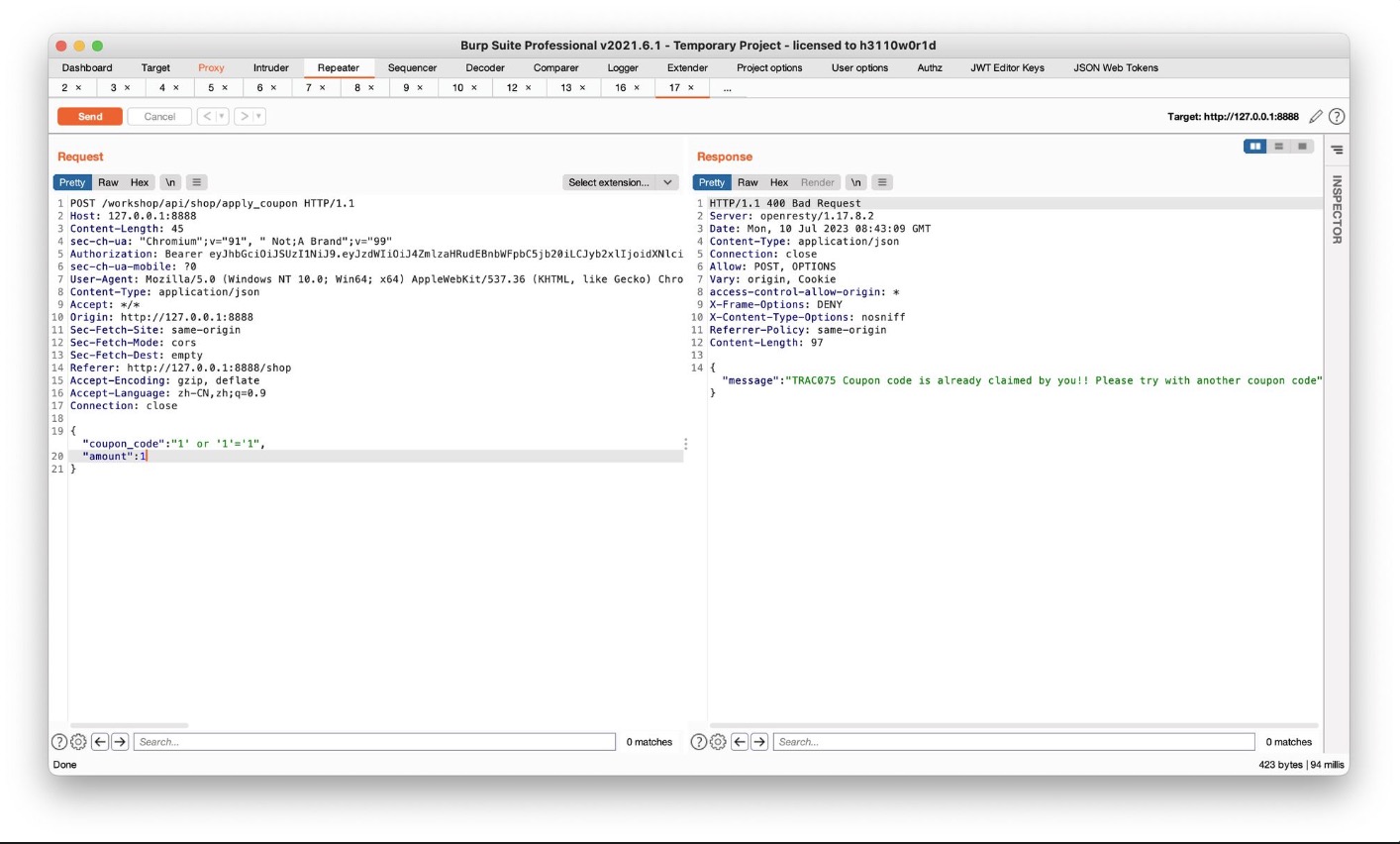Expand the Select extension dropdown
This screenshot has width=1400, height=844.
click(x=668, y=182)
